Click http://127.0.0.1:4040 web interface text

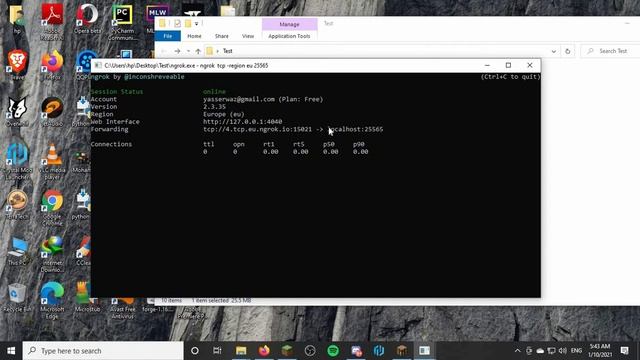pyautogui.click(x=242, y=122)
